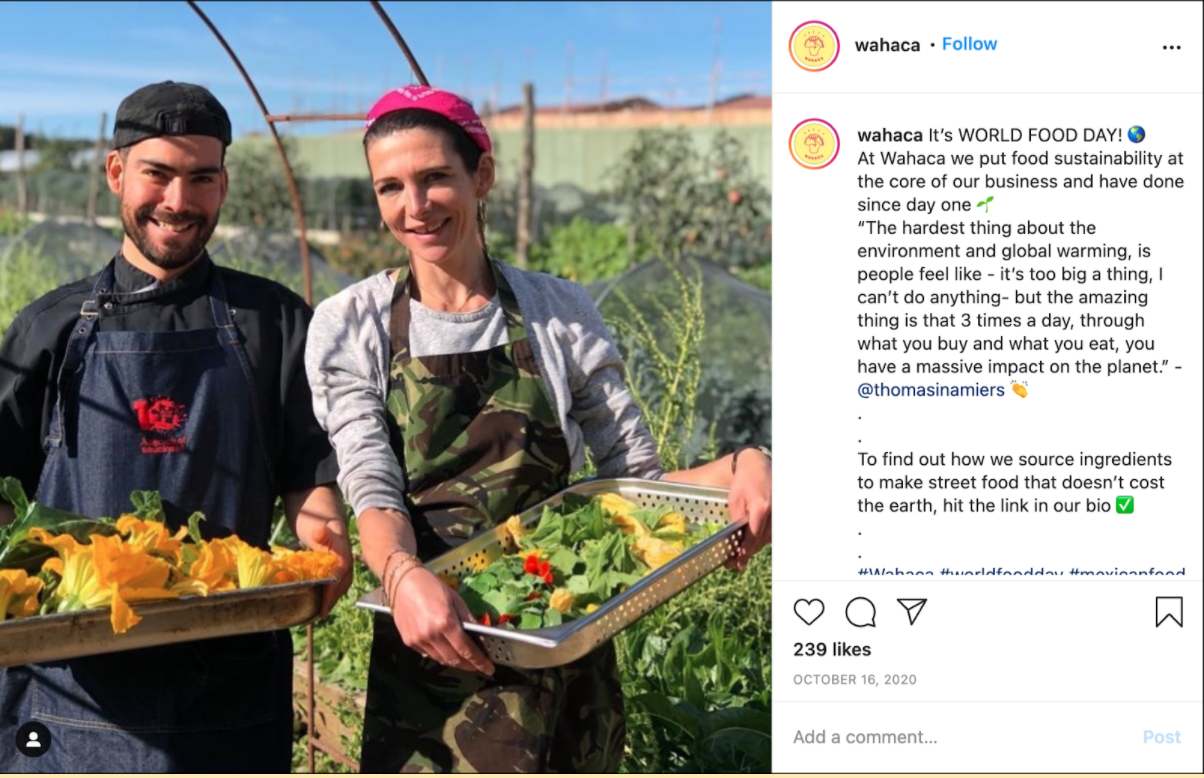Show tagged people icon on the photo

[33, 740]
